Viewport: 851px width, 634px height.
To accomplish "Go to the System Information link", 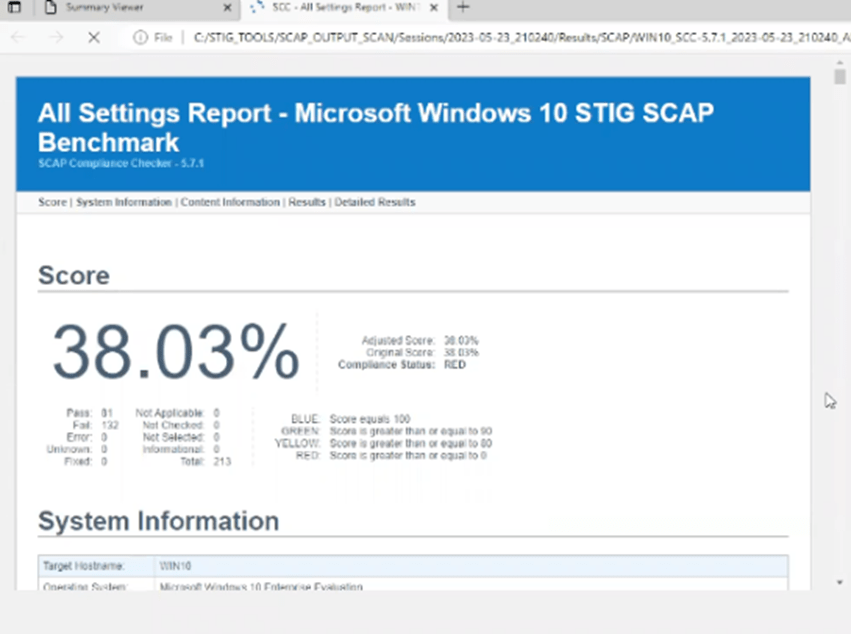I will (124, 202).
